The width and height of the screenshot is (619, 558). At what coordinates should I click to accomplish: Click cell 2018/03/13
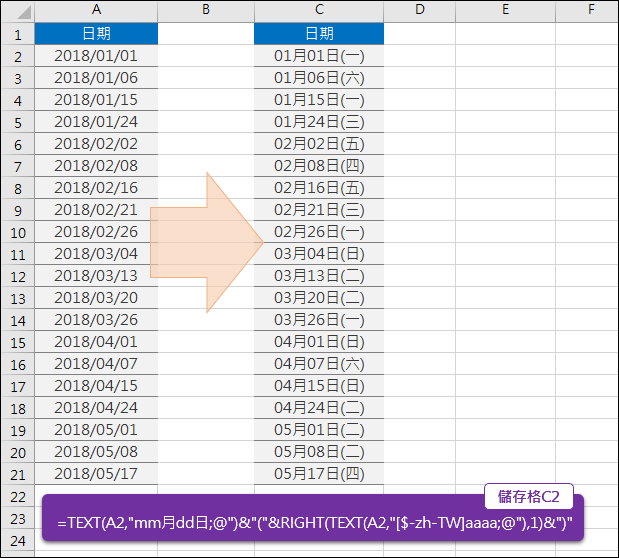[x=96, y=276]
